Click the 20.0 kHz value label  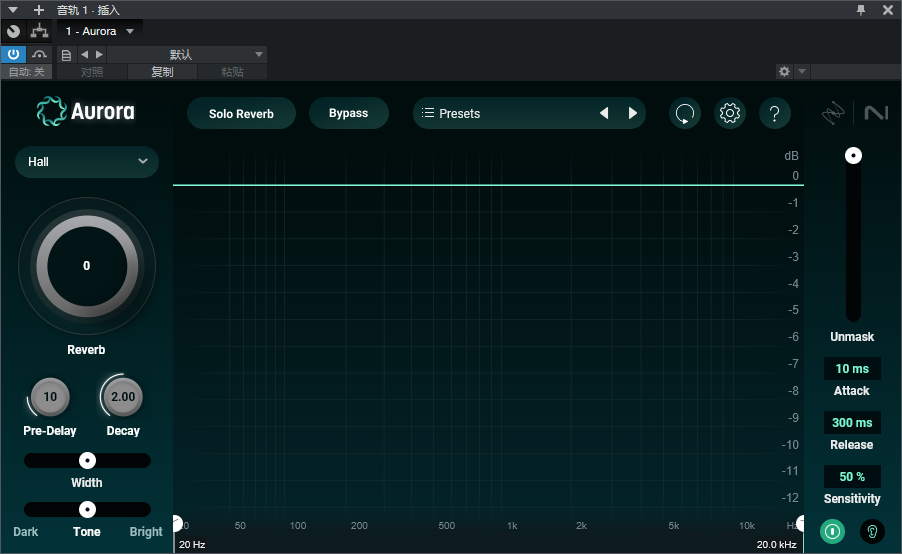[777, 544]
